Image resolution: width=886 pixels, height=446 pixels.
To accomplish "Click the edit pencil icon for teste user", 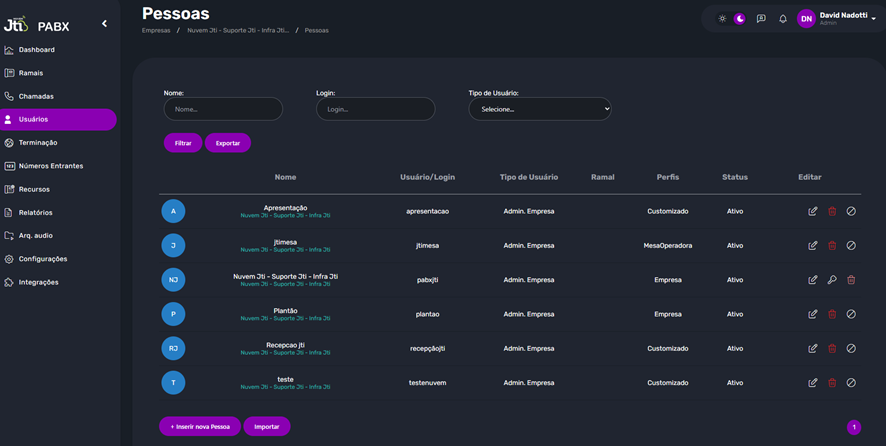I will (x=813, y=383).
